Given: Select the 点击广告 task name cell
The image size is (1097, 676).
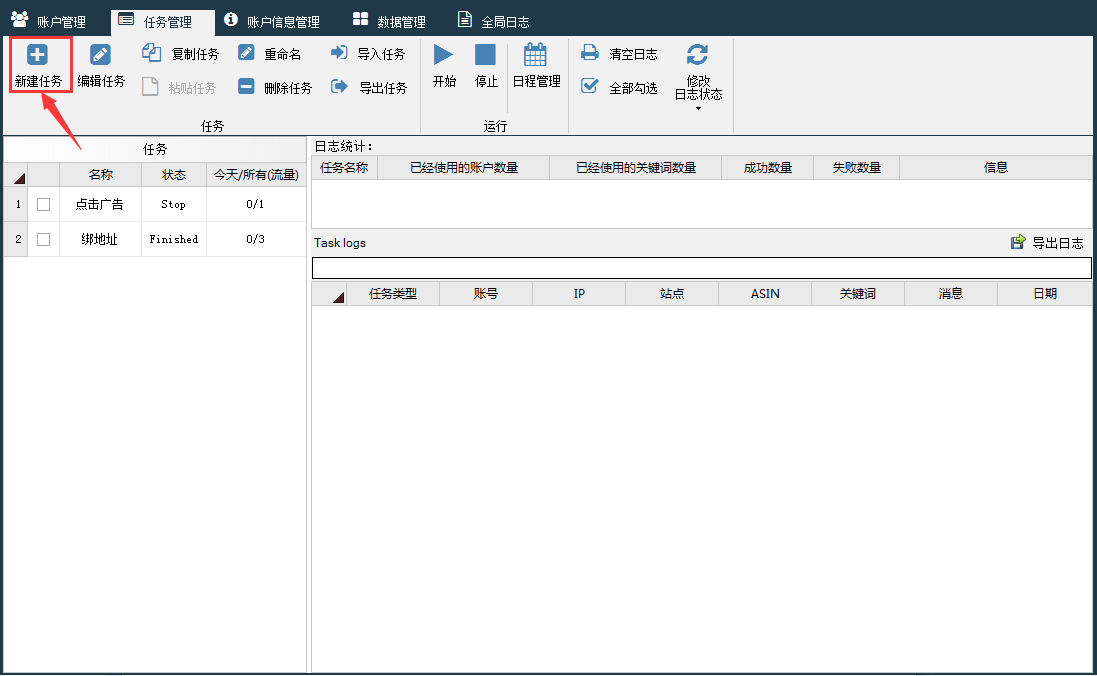Looking at the screenshot, I should pyautogui.click(x=100, y=204).
